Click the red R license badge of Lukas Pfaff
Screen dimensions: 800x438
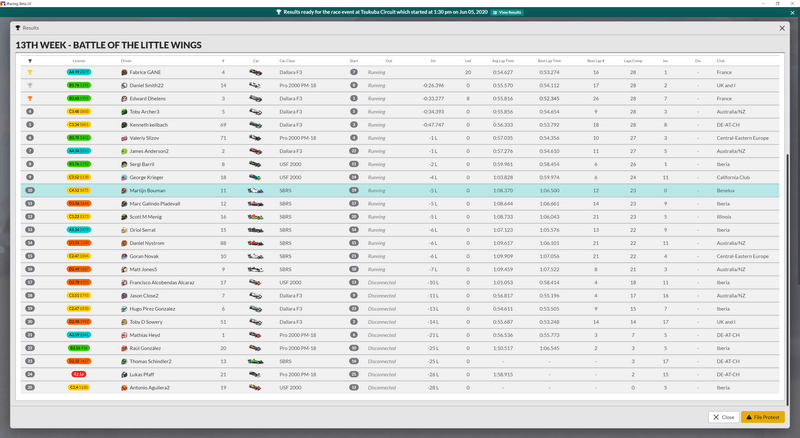pyautogui.click(x=79, y=375)
